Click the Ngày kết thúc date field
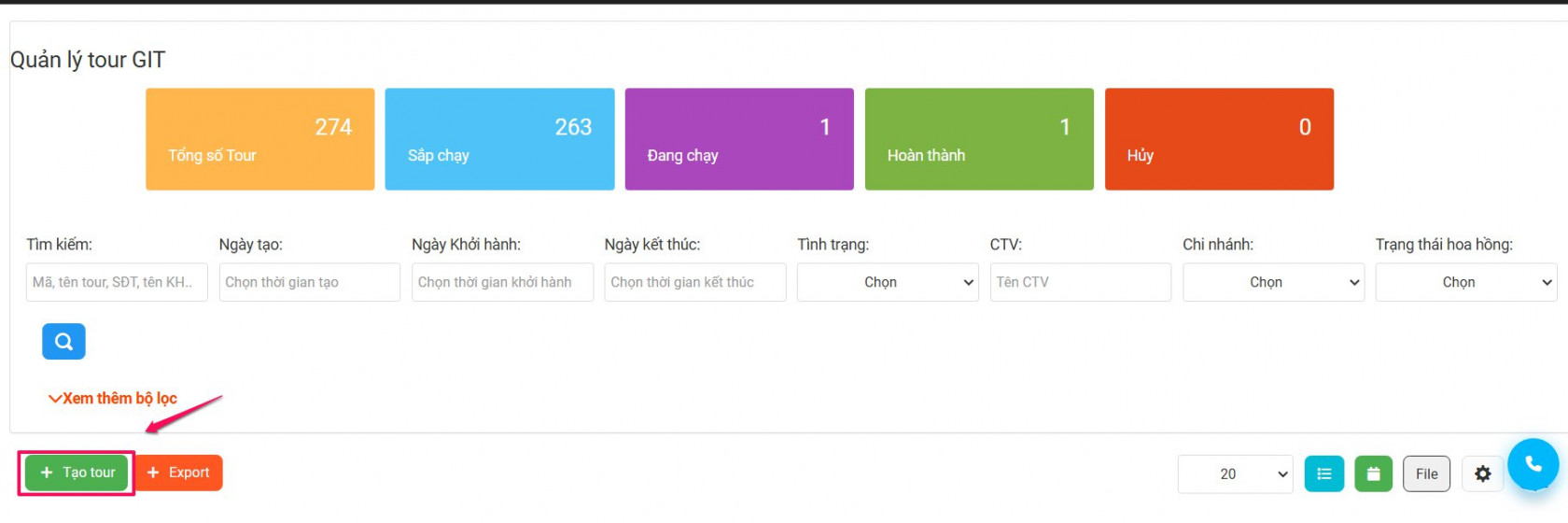1568x523 pixels. point(695,282)
